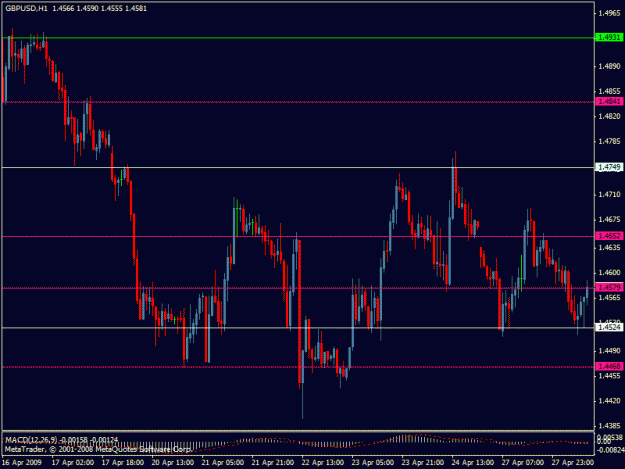The height and width of the screenshot is (469, 625).
Task: Click the 21 Apr 05:00 time label
Action: [223, 463]
